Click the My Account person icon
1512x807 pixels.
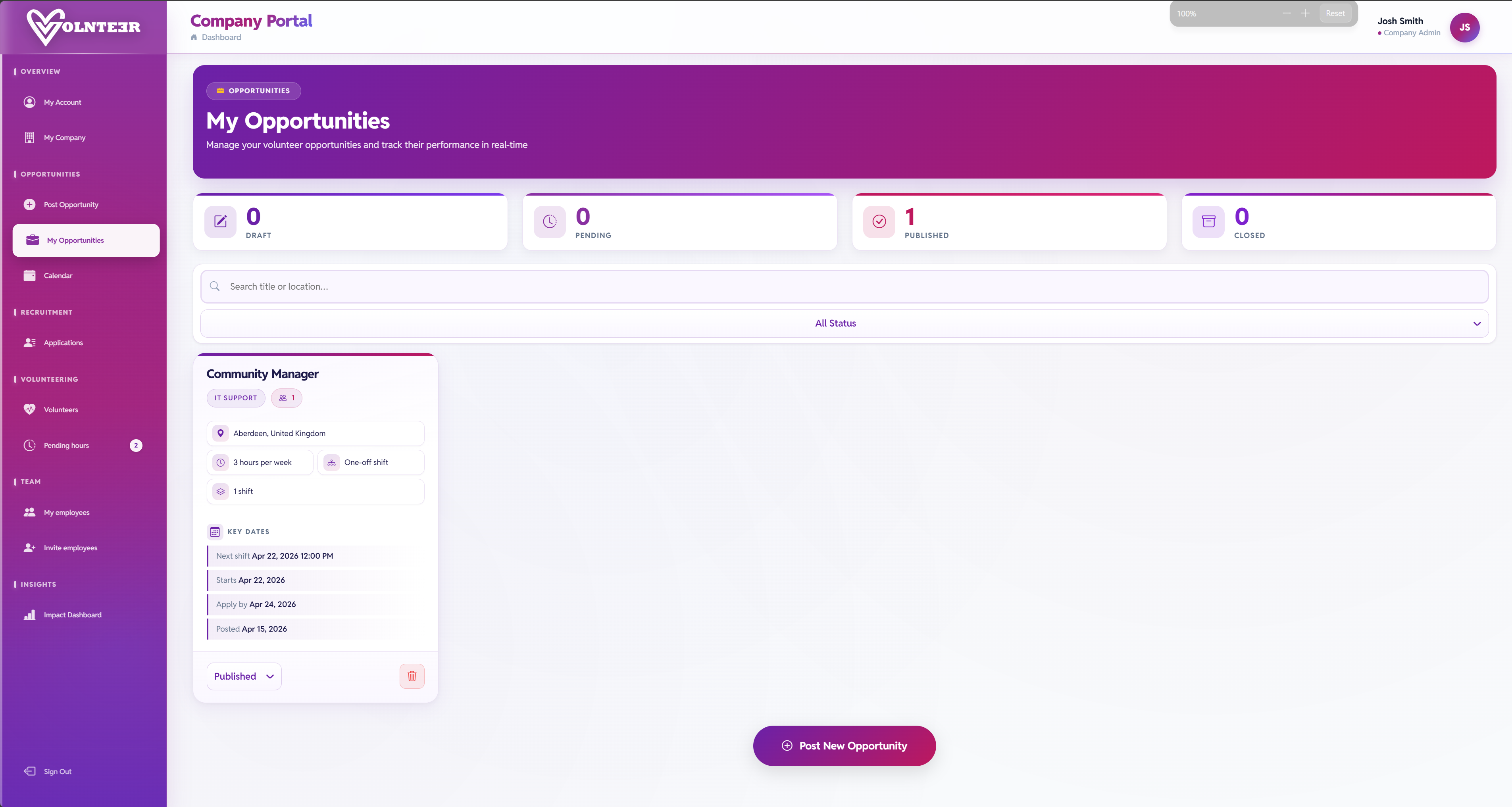click(x=29, y=102)
